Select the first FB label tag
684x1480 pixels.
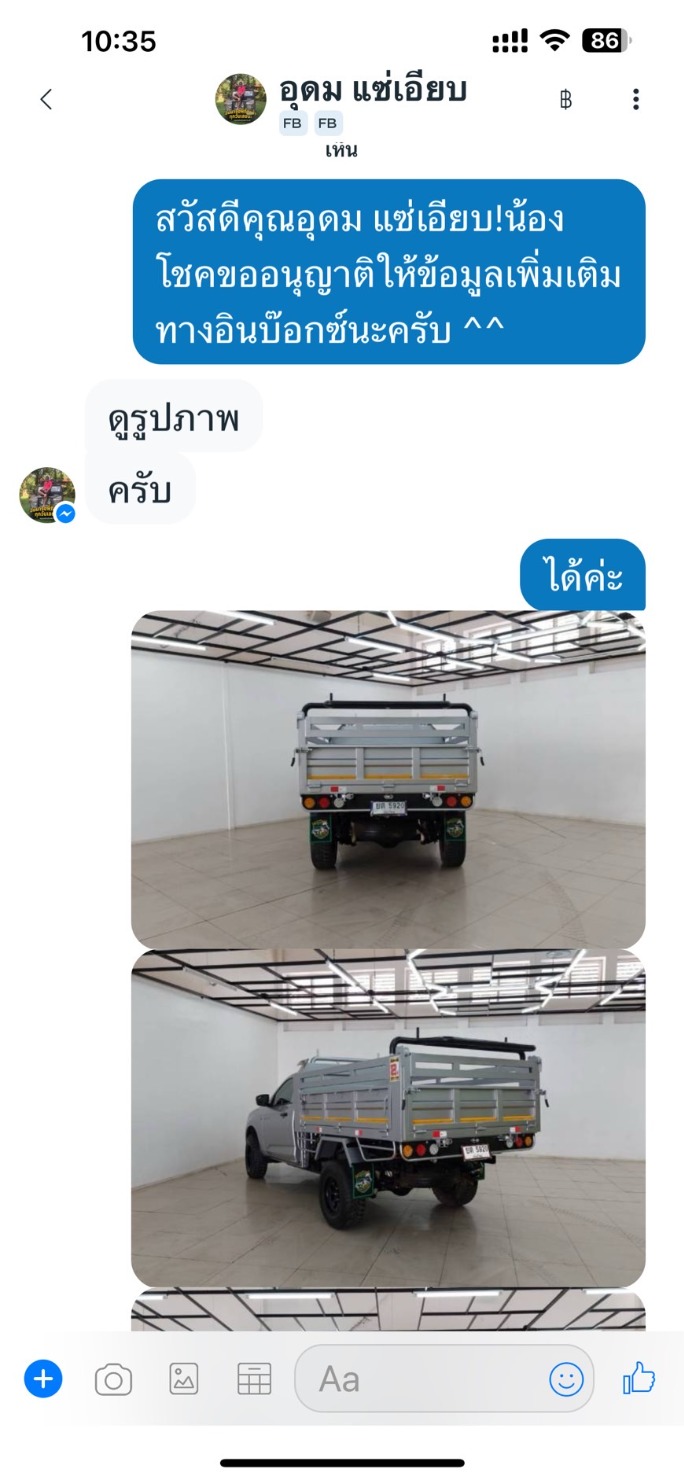(x=293, y=124)
